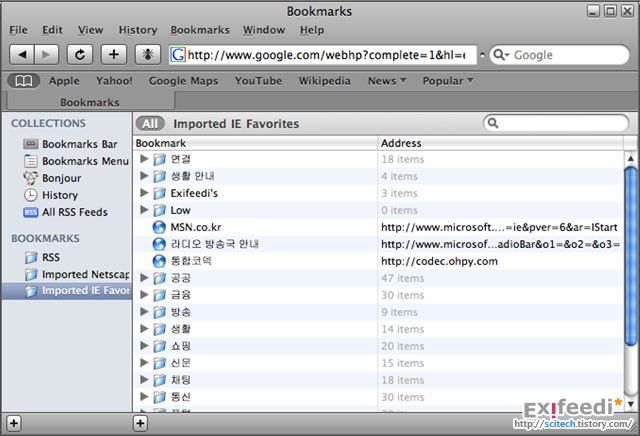Open the News bookmarks dropdown

click(387, 81)
